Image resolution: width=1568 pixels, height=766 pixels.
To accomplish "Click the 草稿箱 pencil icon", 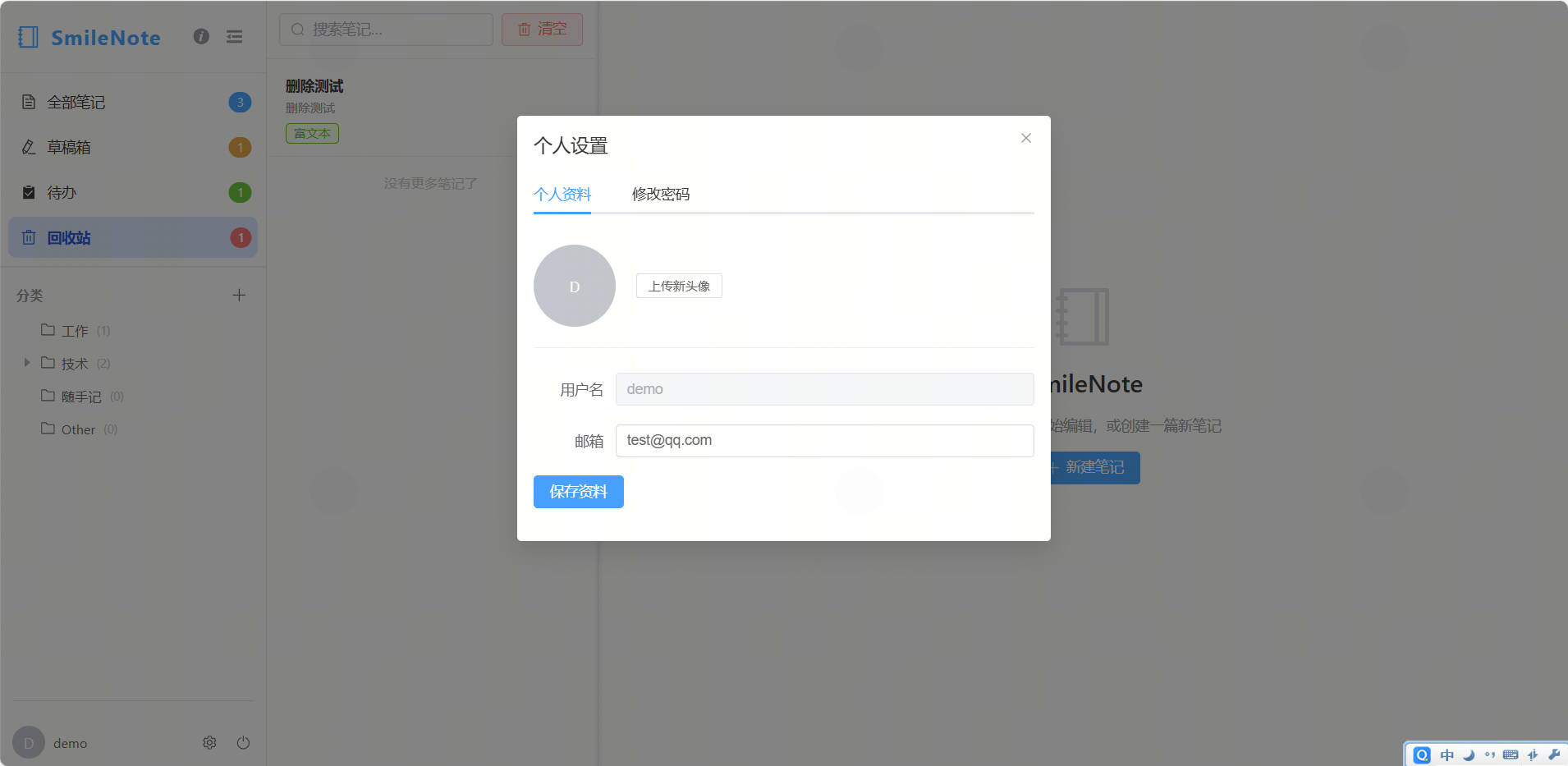I will click(29, 147).
